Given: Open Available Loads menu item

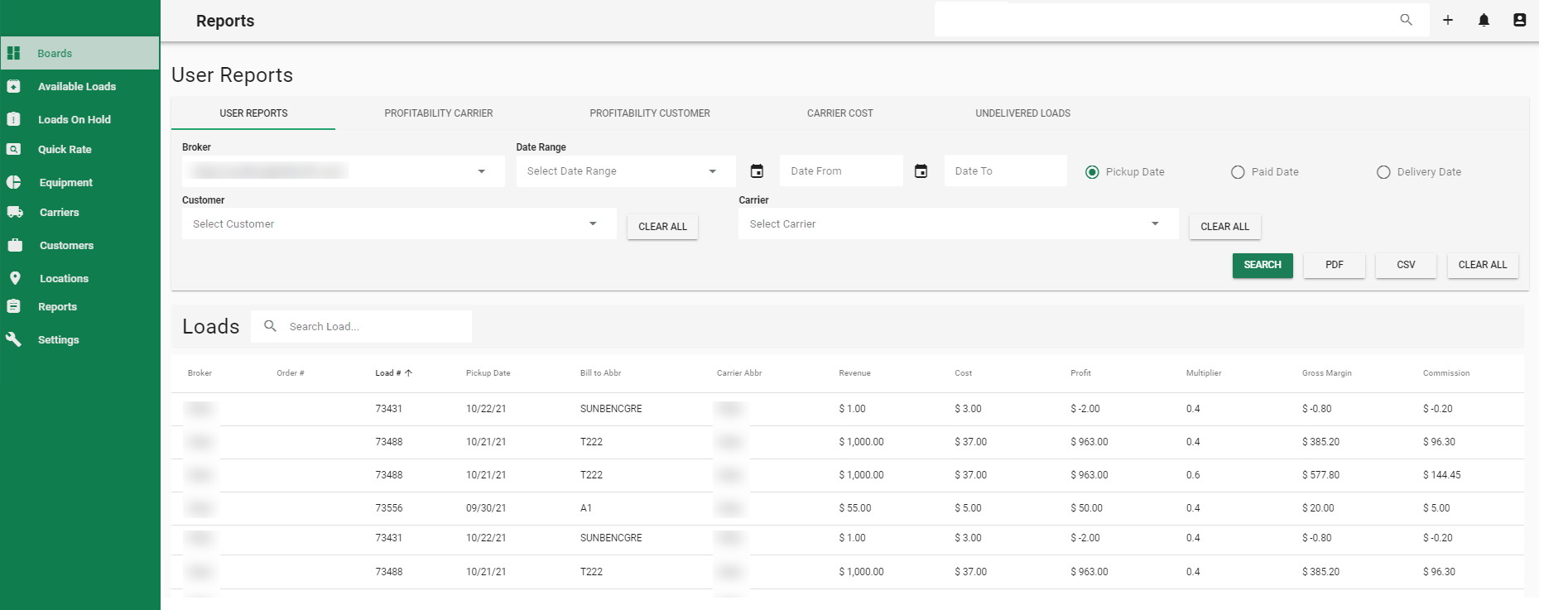Looking at the screenshot, I should pyautogui.click(x=77, y=86).
